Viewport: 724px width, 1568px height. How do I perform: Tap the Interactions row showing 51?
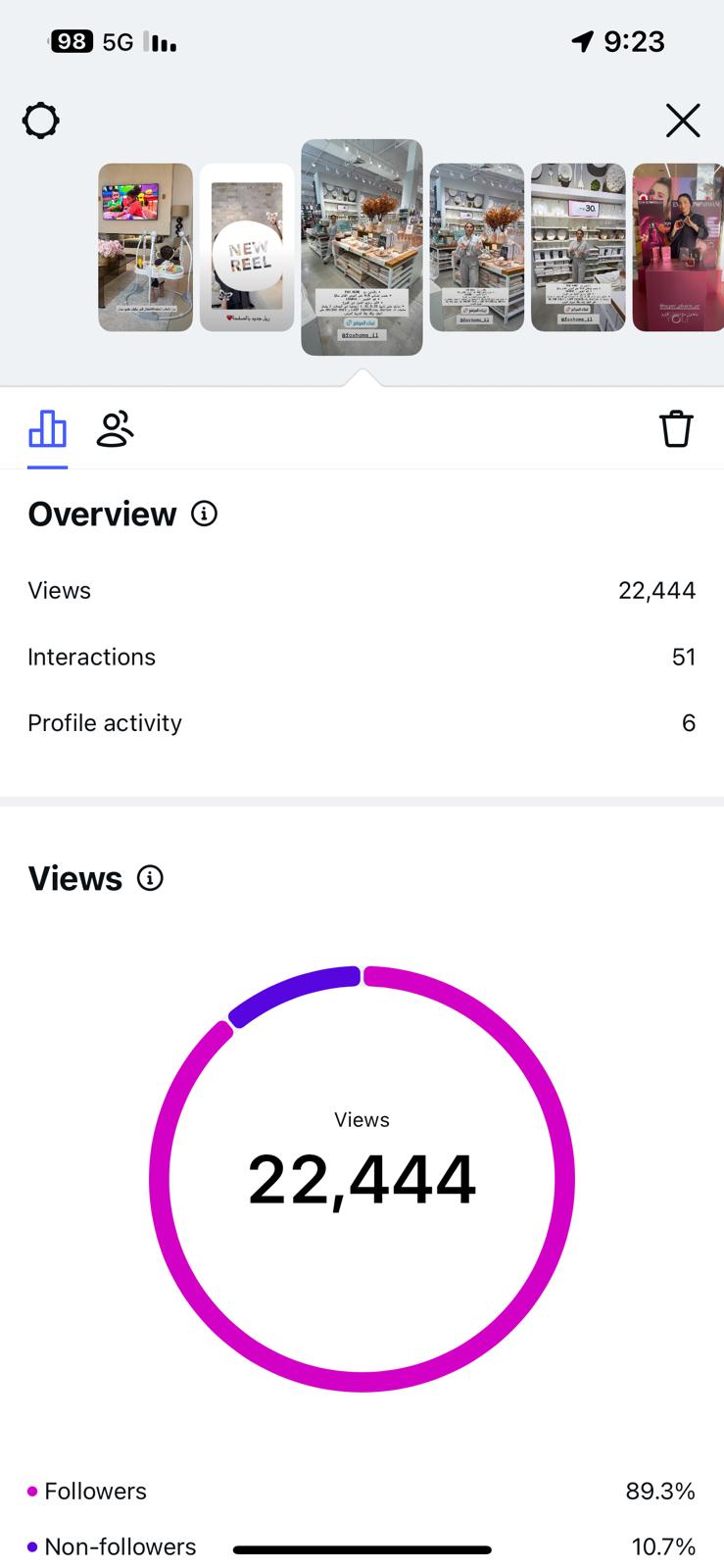click(x=362, y=657)
